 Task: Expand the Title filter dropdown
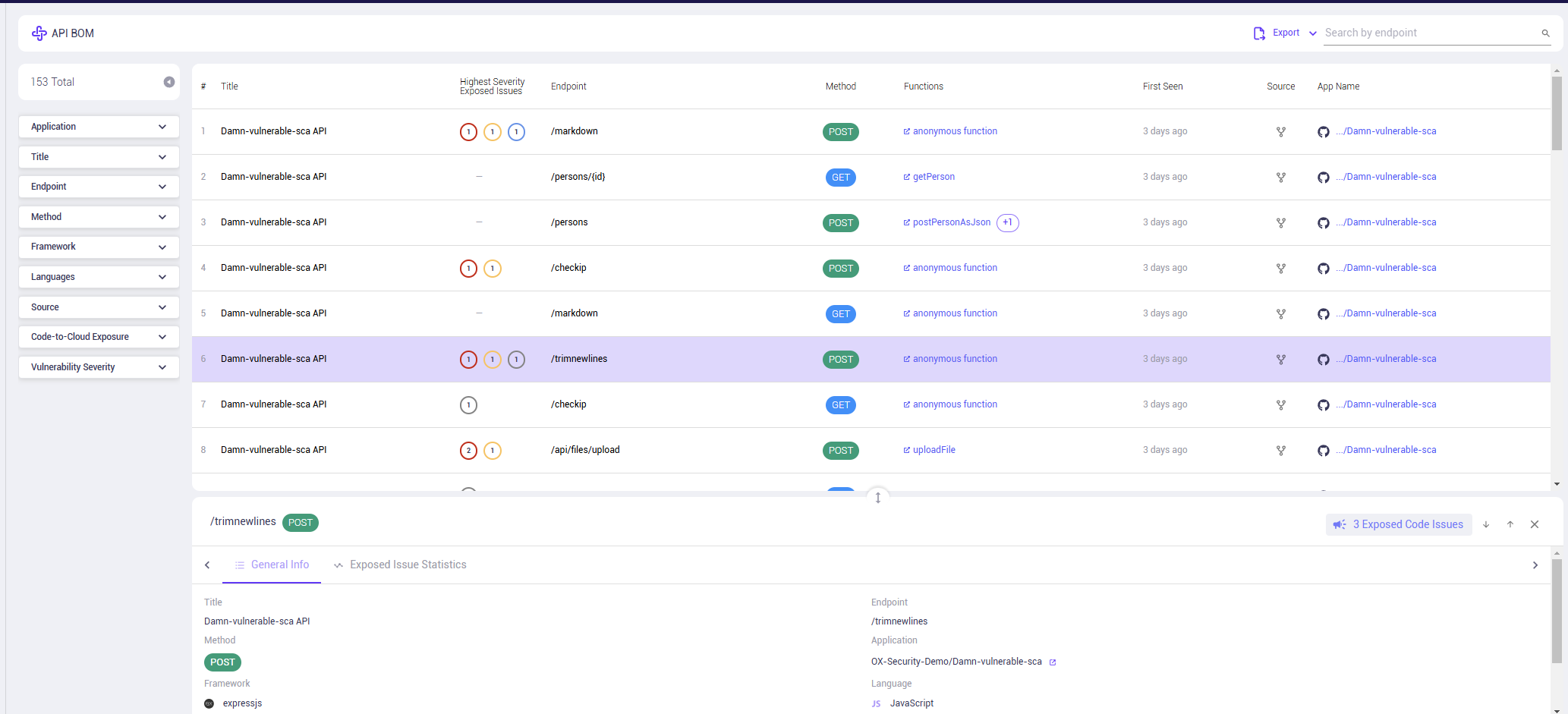coord(99,157)
